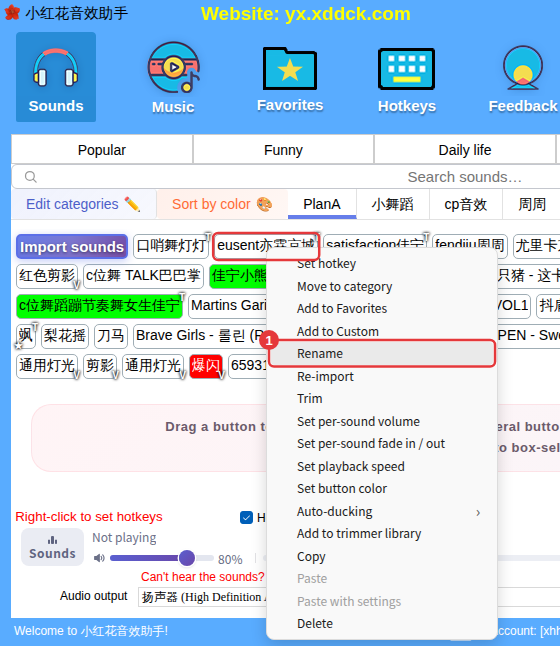Choose Copy in the context menu
Screen dimensions: 560x646
(x=311, y=557)
